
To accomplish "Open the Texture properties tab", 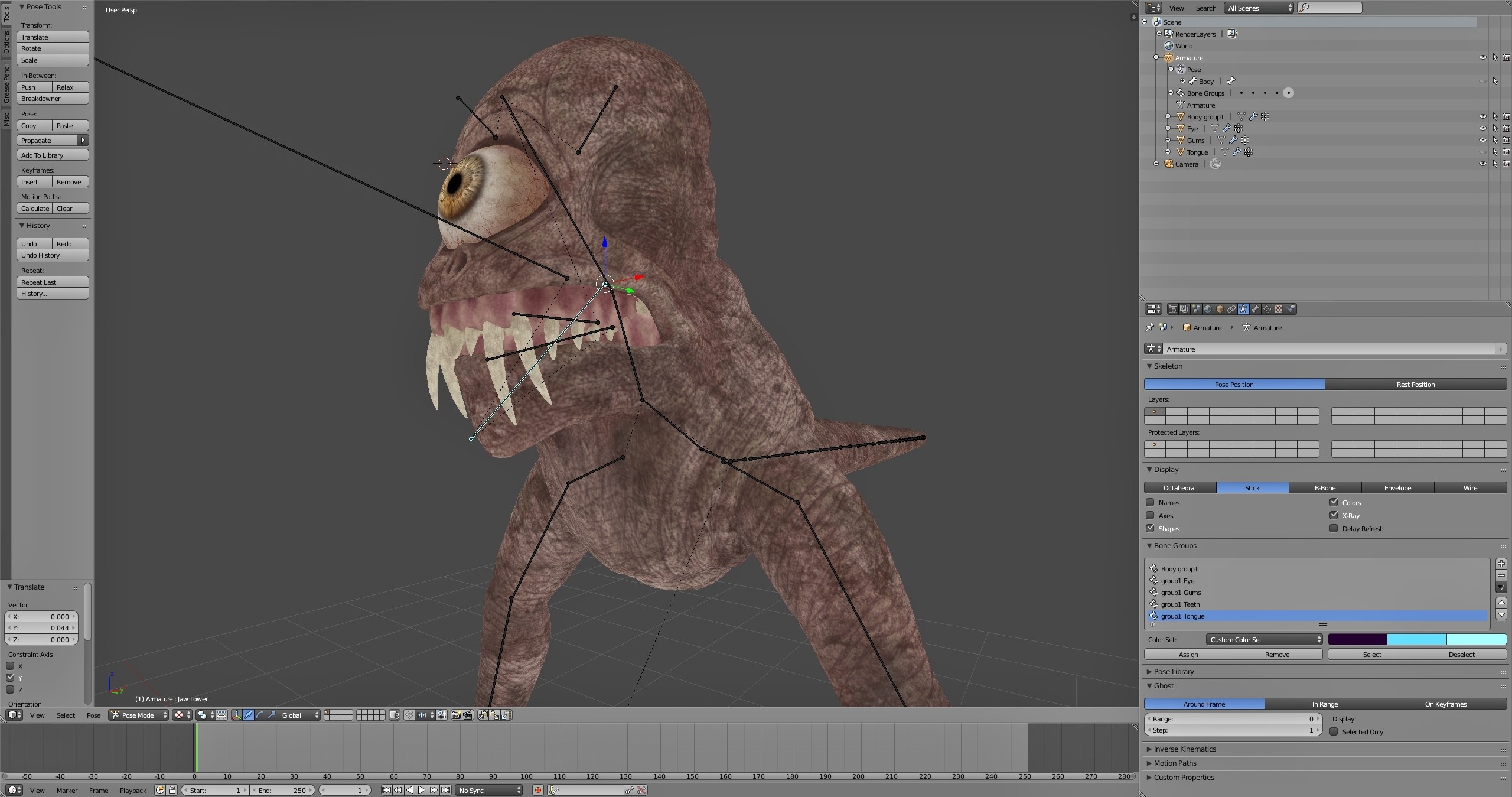I will click(x=1279, y=309).
